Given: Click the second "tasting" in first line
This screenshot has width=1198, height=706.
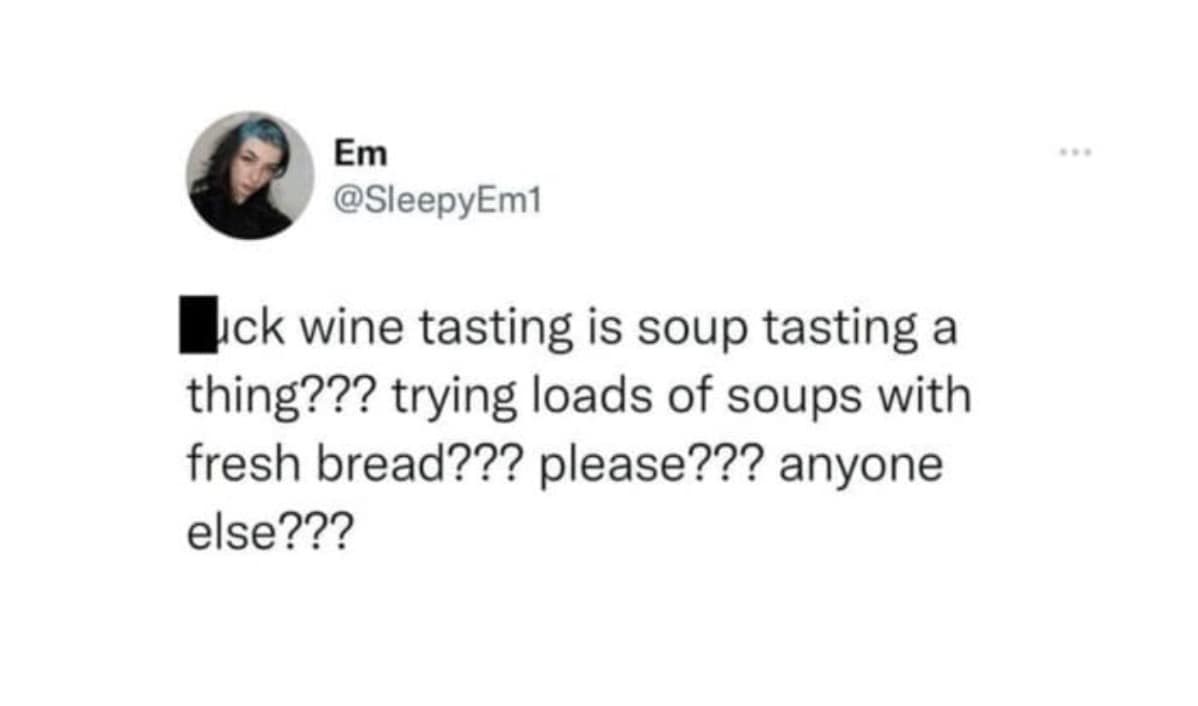Looking at the screenshot, I should (x=840, y=329).
